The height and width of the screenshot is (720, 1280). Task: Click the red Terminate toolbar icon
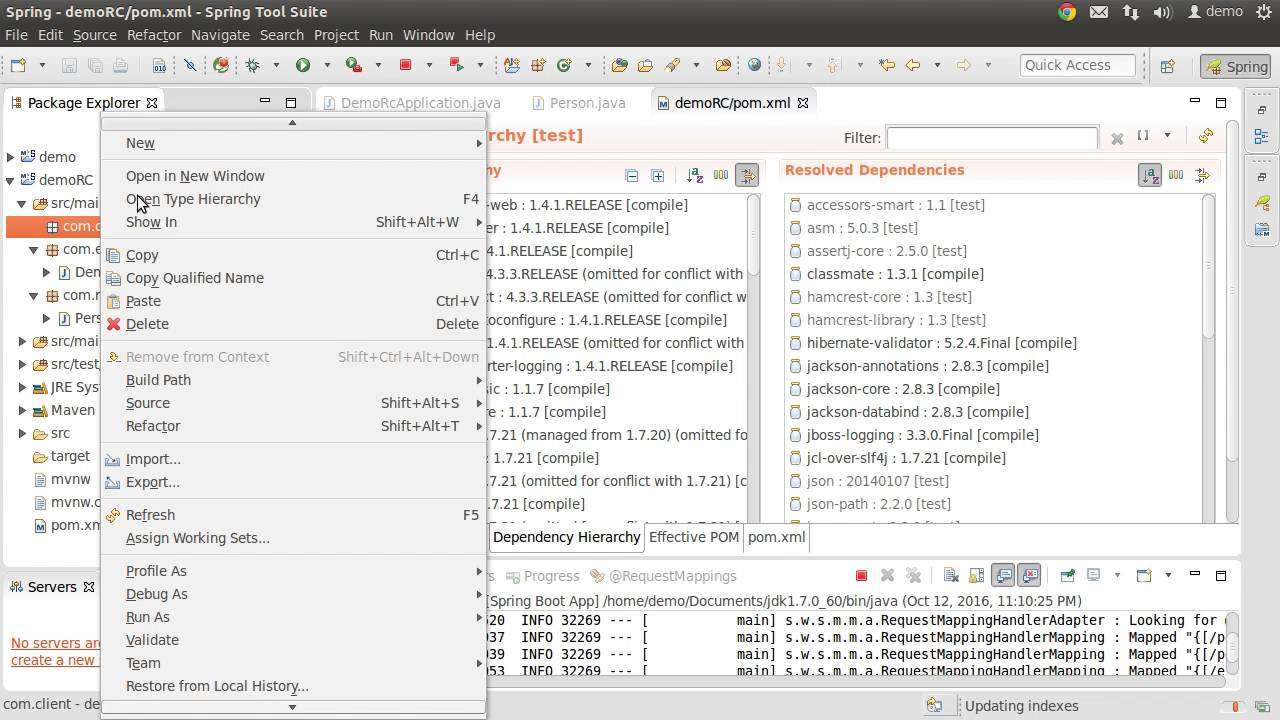tap(405, 65)
